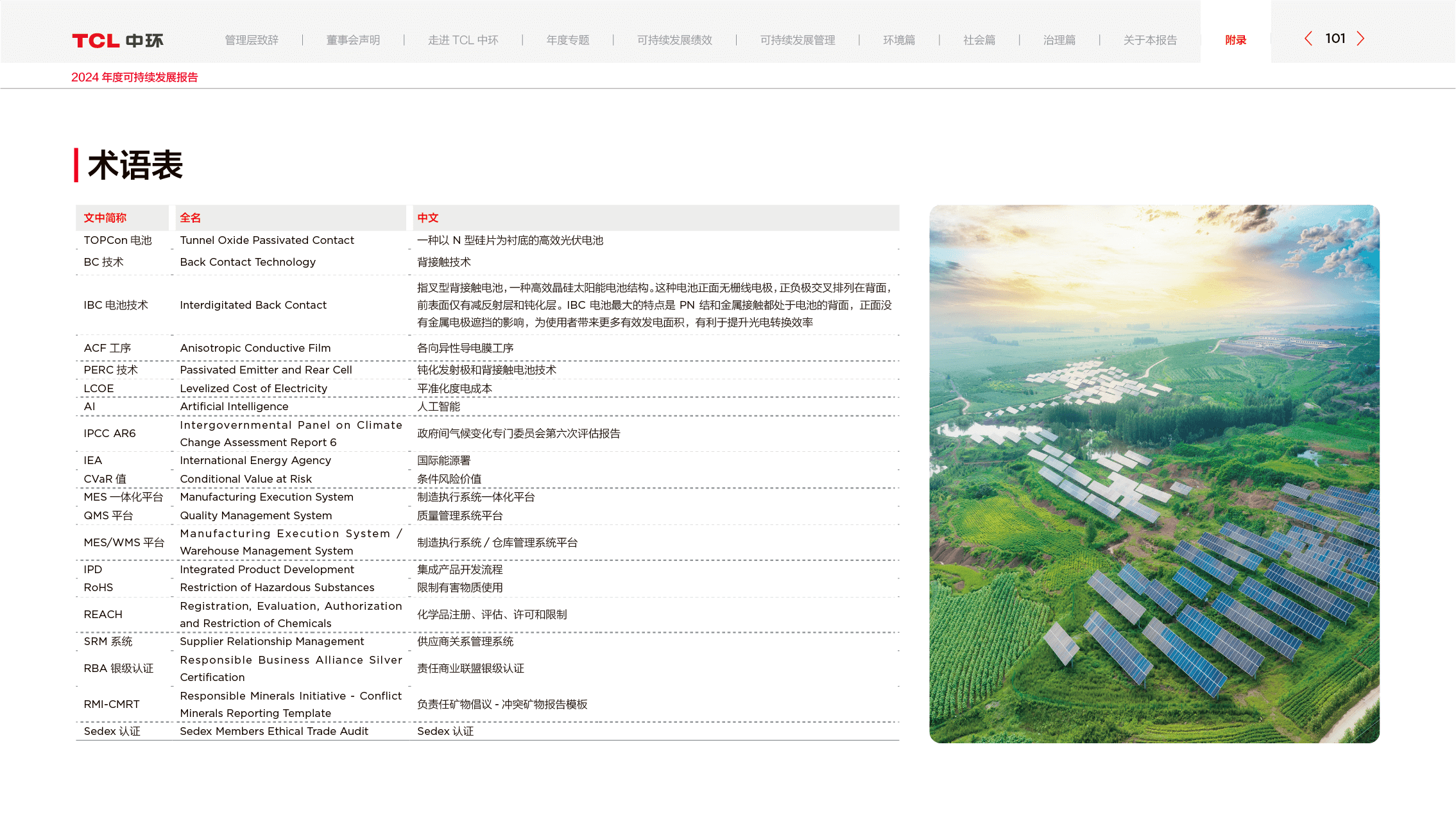Screen dimensions: 1456x819
Task: Click the 文中简称 column header
Action: pos(105,218)
